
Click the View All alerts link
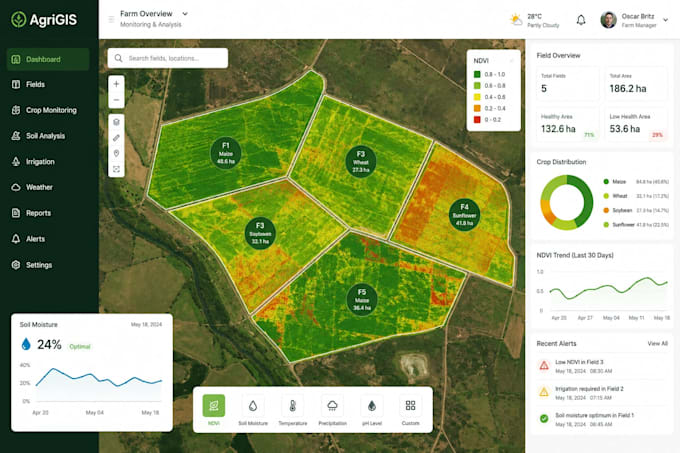[x=657, y=343]
